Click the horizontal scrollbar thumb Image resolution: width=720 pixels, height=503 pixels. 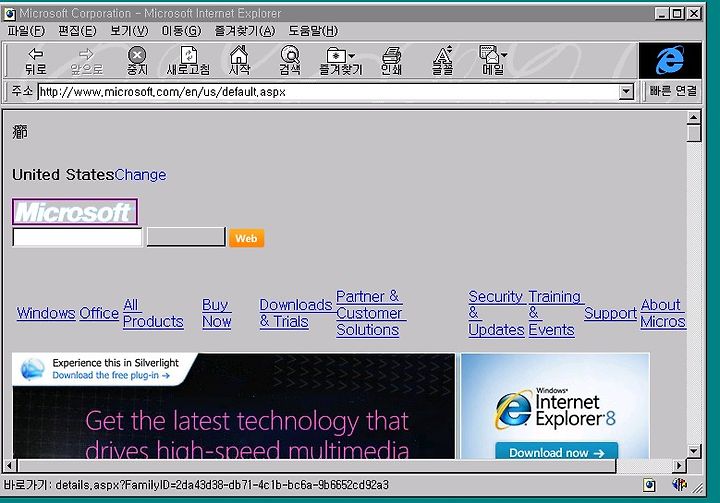317,465
